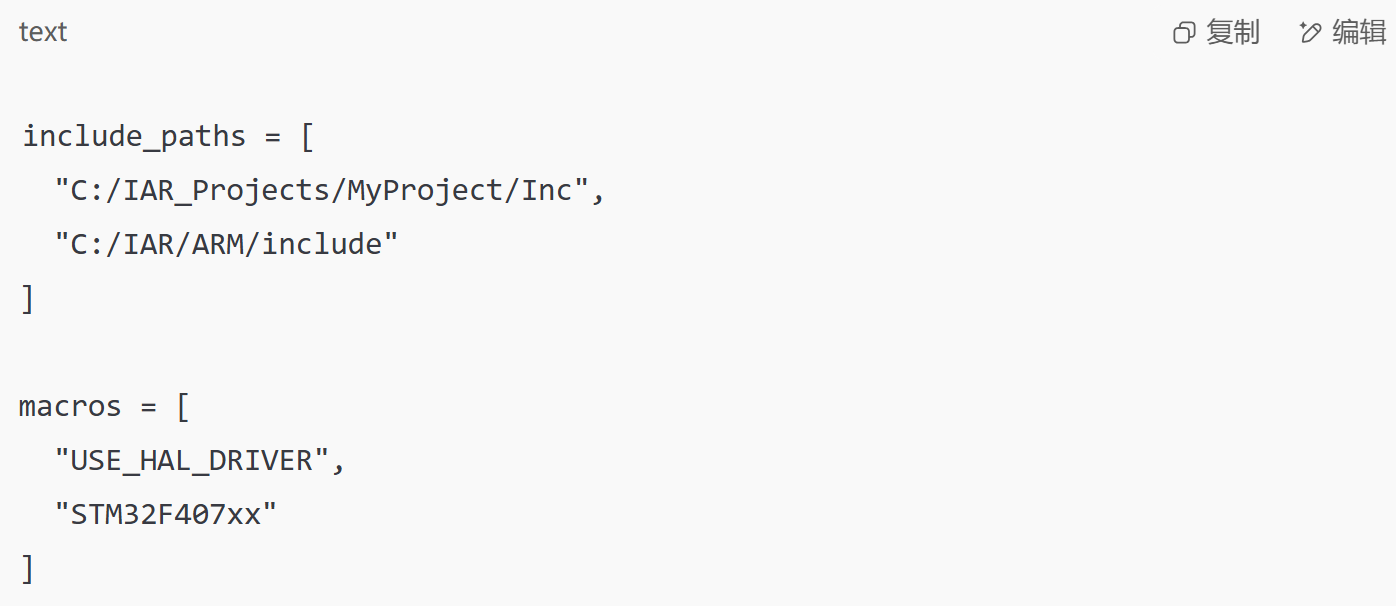Viewport: 1396px width, 606px height.
Task: Click the C:/IAR/ARM/include path string
Action: tap(227, 244)
